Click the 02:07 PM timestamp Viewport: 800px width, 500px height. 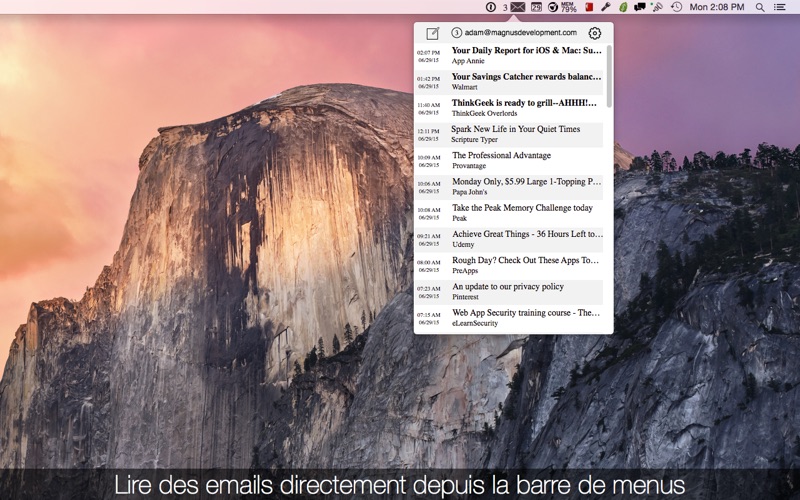tap(429, 53)
